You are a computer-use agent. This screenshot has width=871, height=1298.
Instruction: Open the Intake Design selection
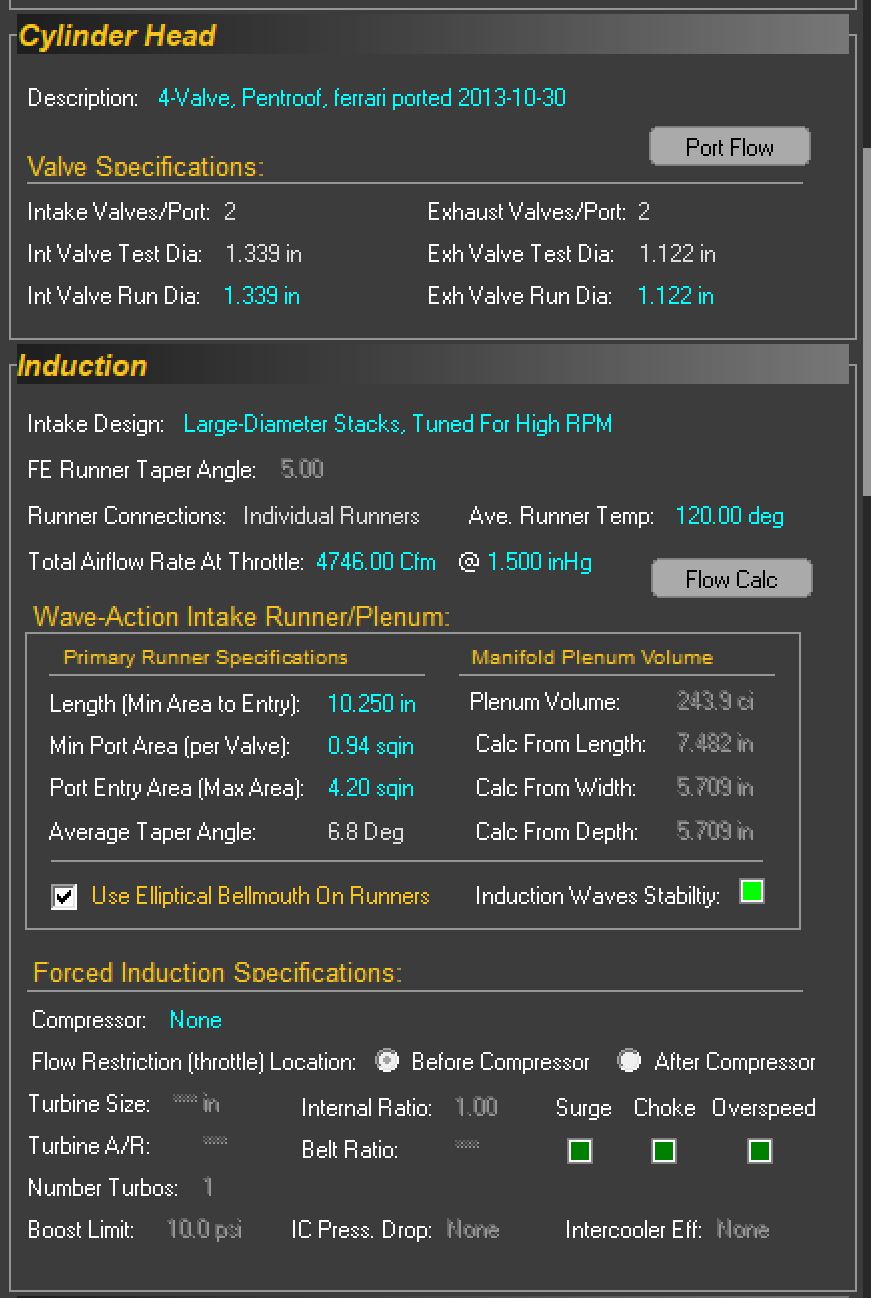click(397, 424)
